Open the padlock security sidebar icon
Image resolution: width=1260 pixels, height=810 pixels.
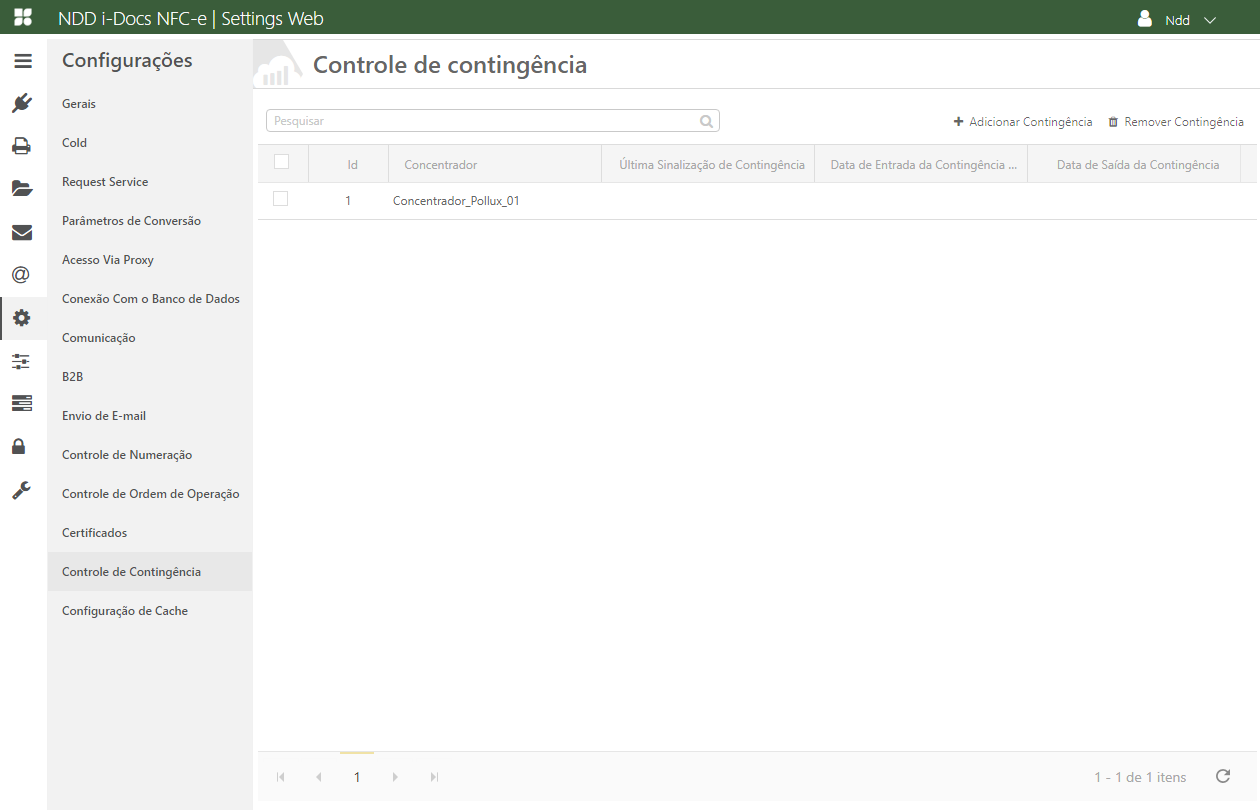click(22, 446)
